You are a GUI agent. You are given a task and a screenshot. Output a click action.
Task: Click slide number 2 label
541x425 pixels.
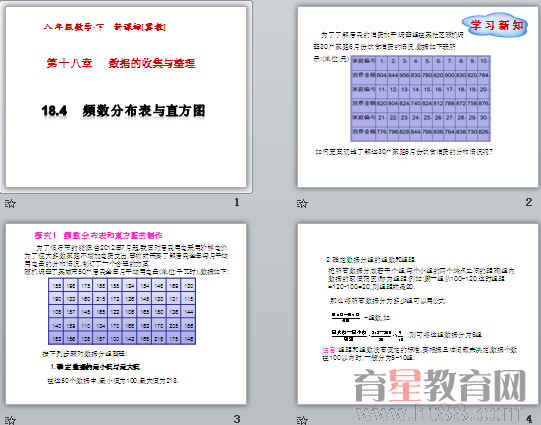click(x=529, y=202)
